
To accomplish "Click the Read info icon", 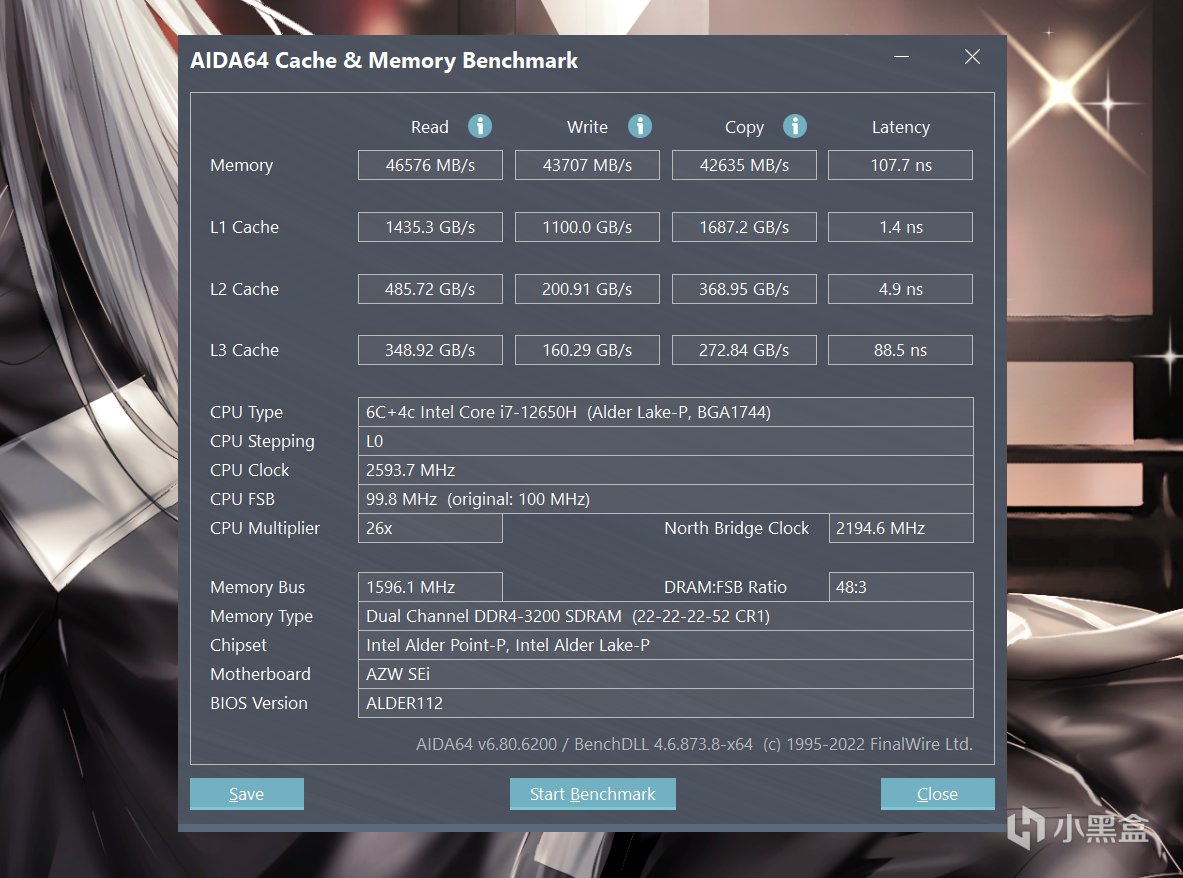I will tap(480, 126).
